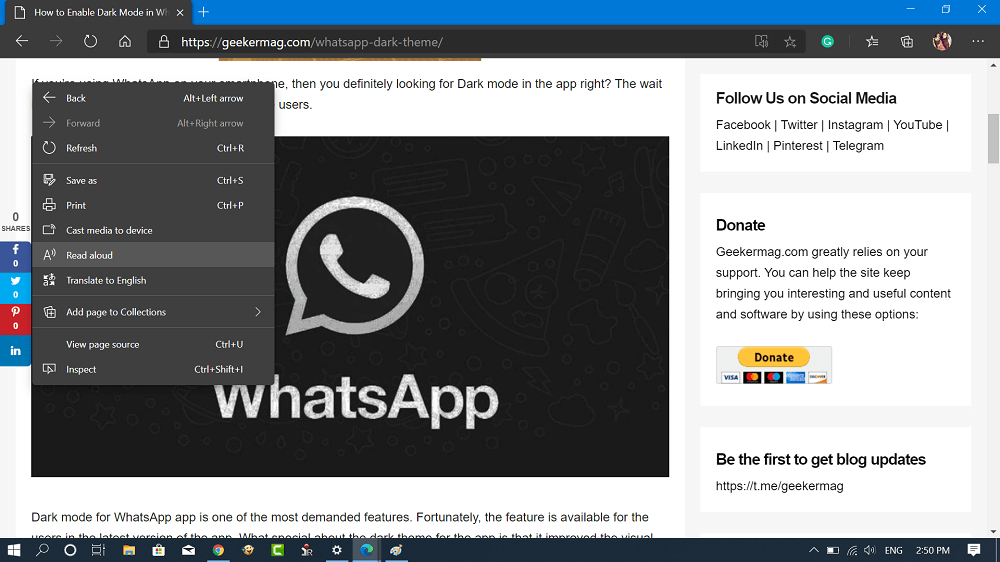Open a new tab with plus button

[203, 12]
